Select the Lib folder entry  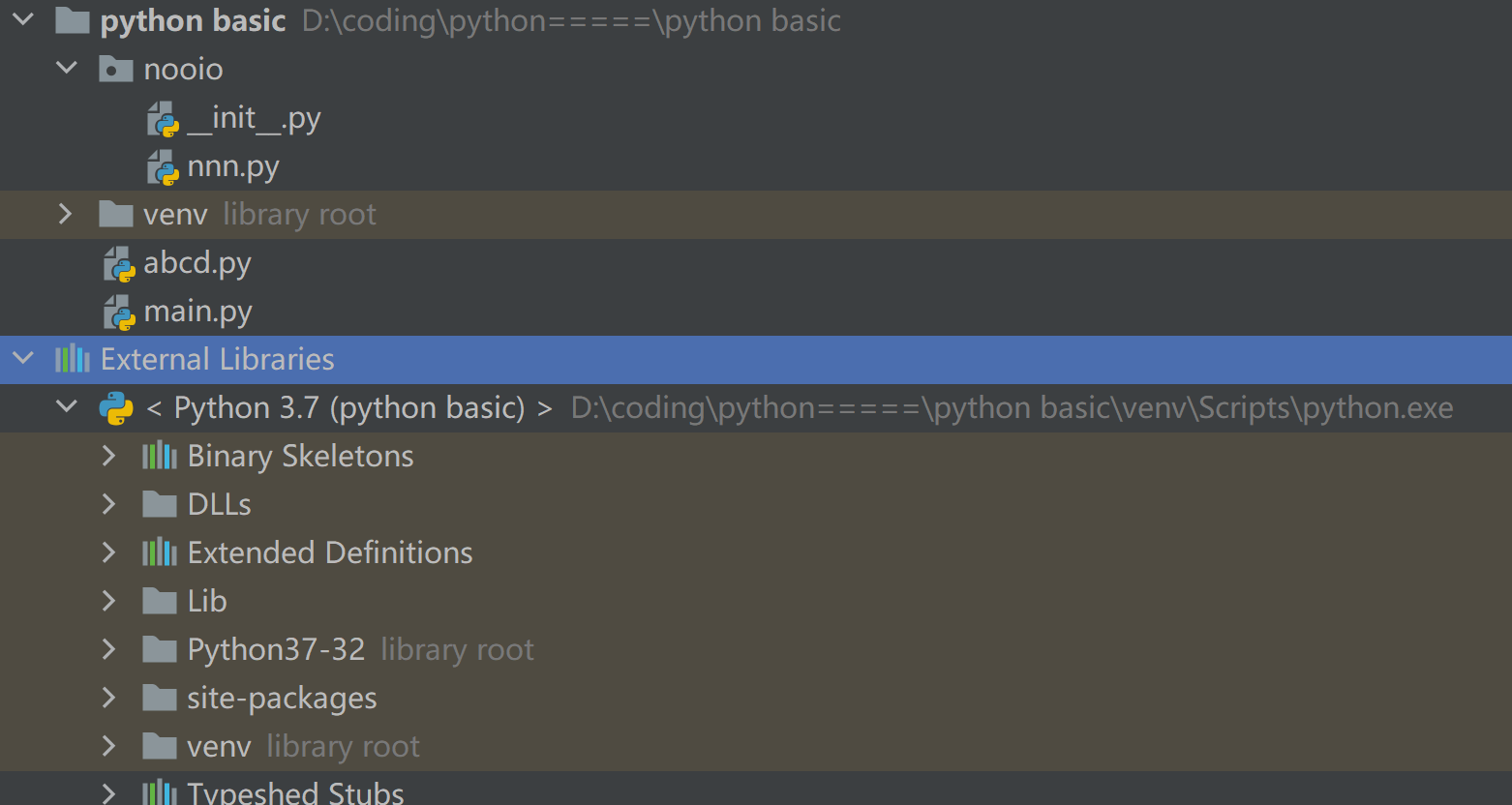pos(207,601)
